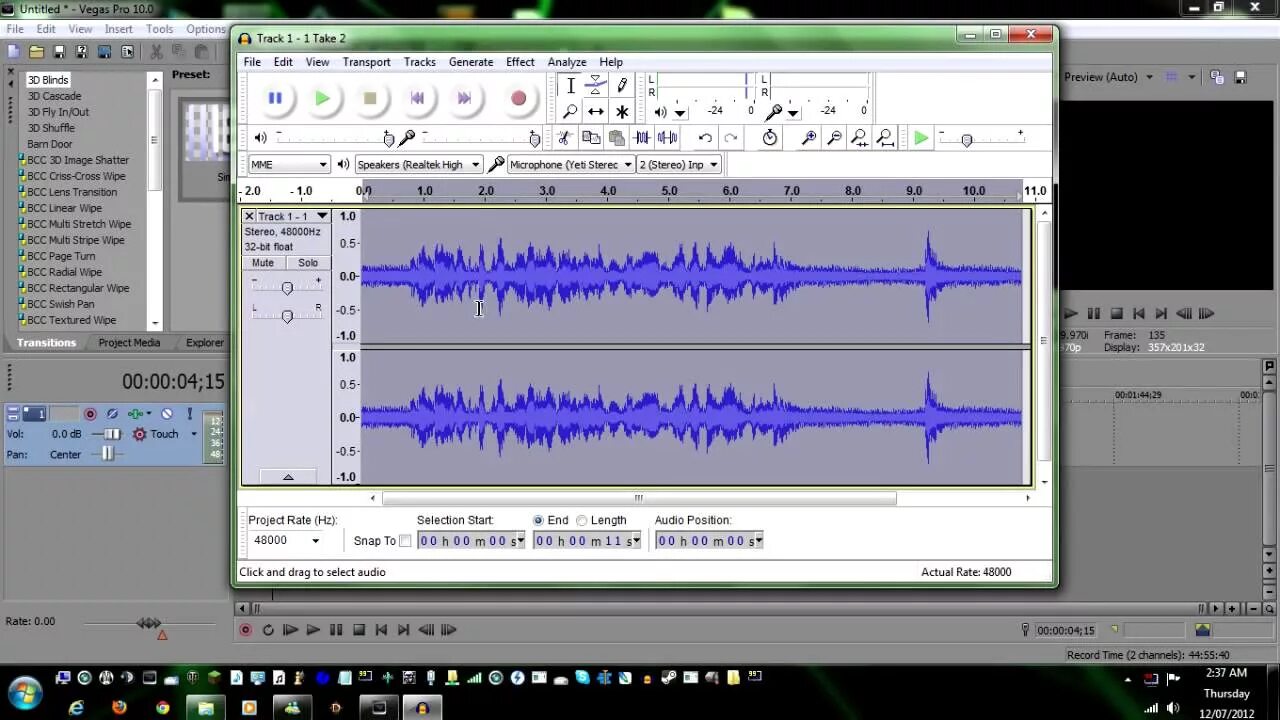Open the Track 1 - 1 name dropdown
The image size is (1280, 720).
click(x=322, y=216)
